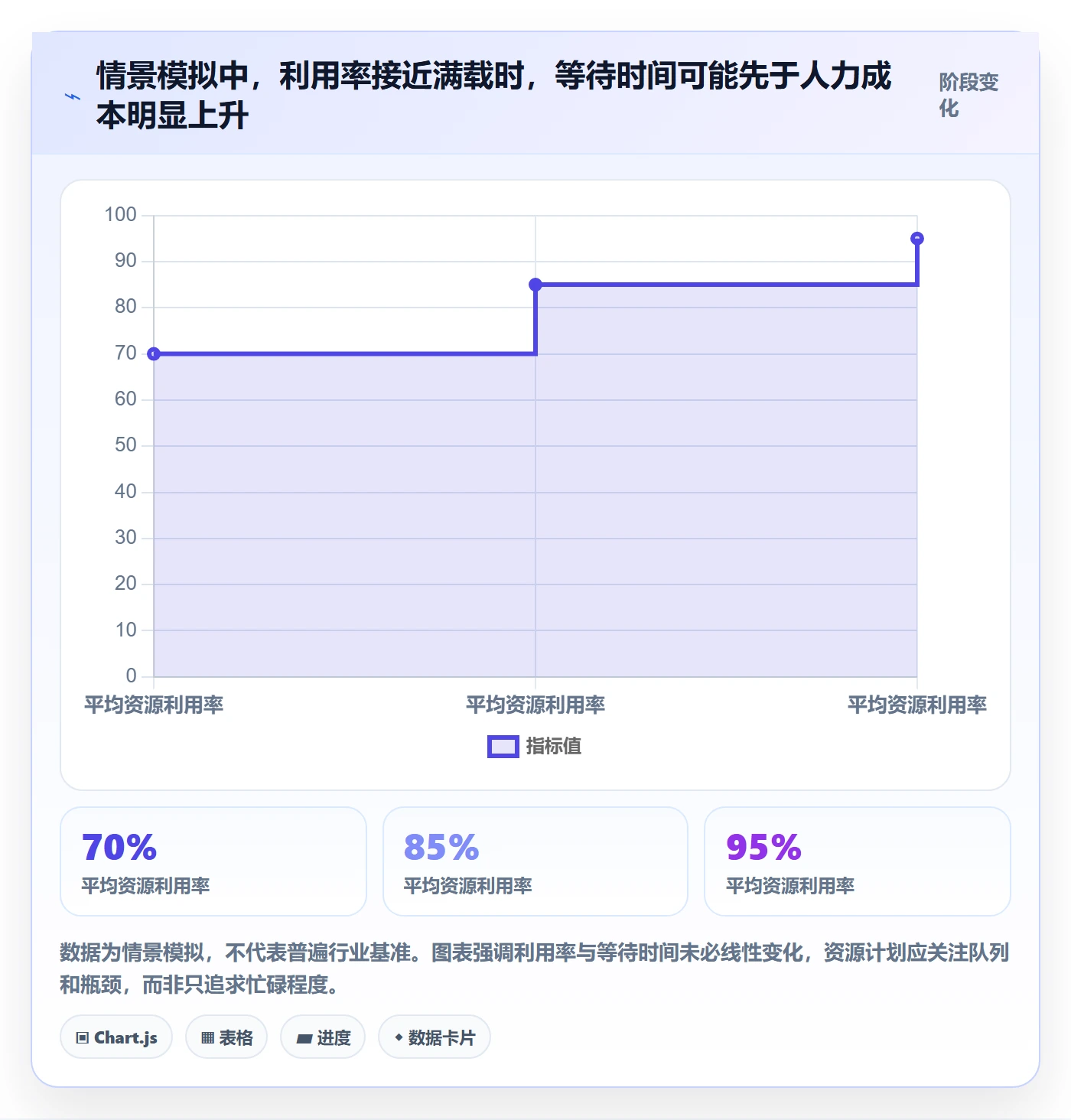This screenshot has width=1071, height=1120.
Task: Toggle the 指标值 legend color box
Action: 503,747
